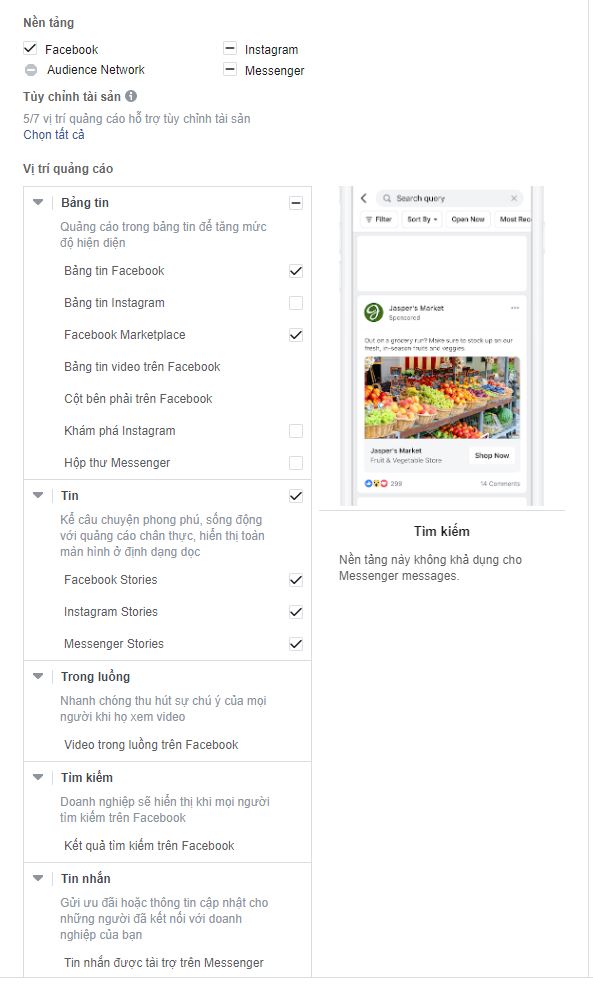Collapse the Bảng tin section arrow
Image resolution: width=593 pixels, height=986 pixels.
pyautogui.click(x=38, y=202)
